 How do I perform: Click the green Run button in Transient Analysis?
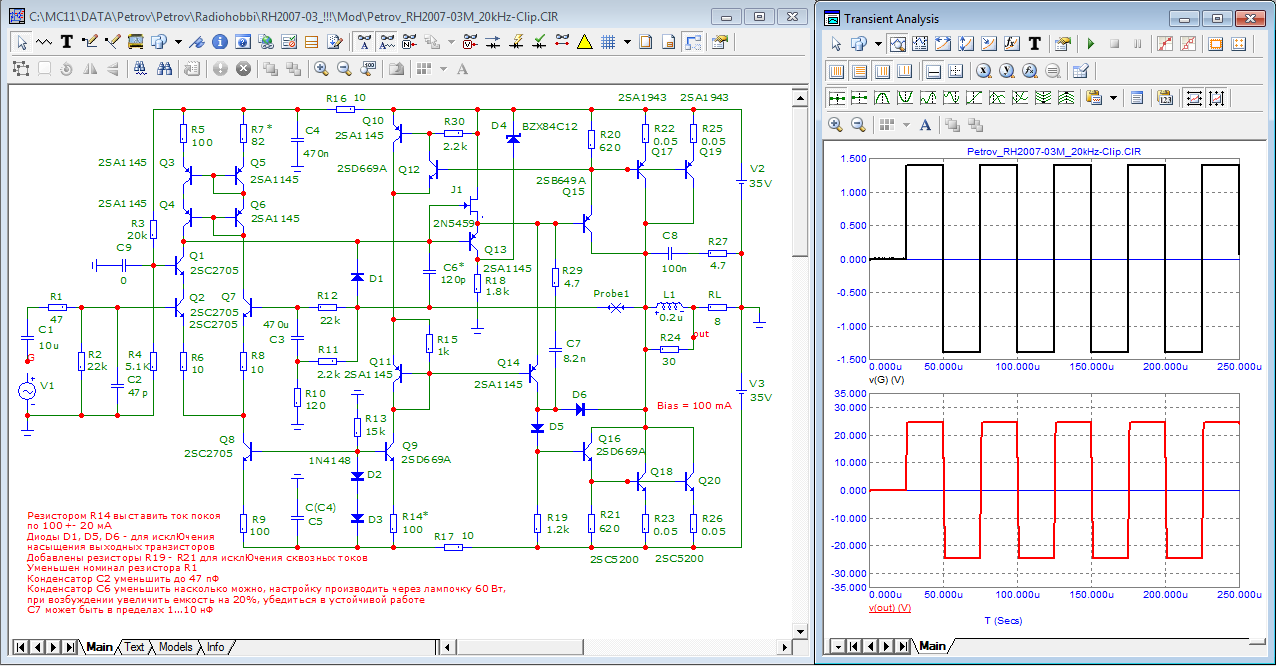(1091, 44)
